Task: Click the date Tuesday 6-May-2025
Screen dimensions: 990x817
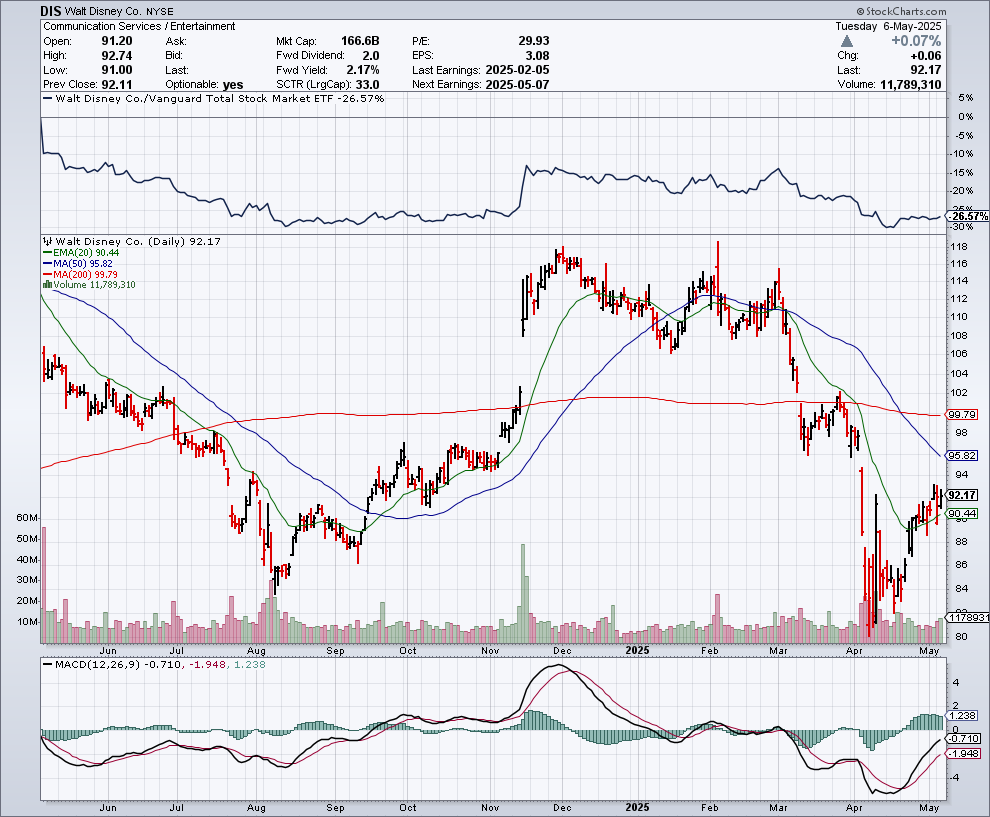Action: click(888, 26)
